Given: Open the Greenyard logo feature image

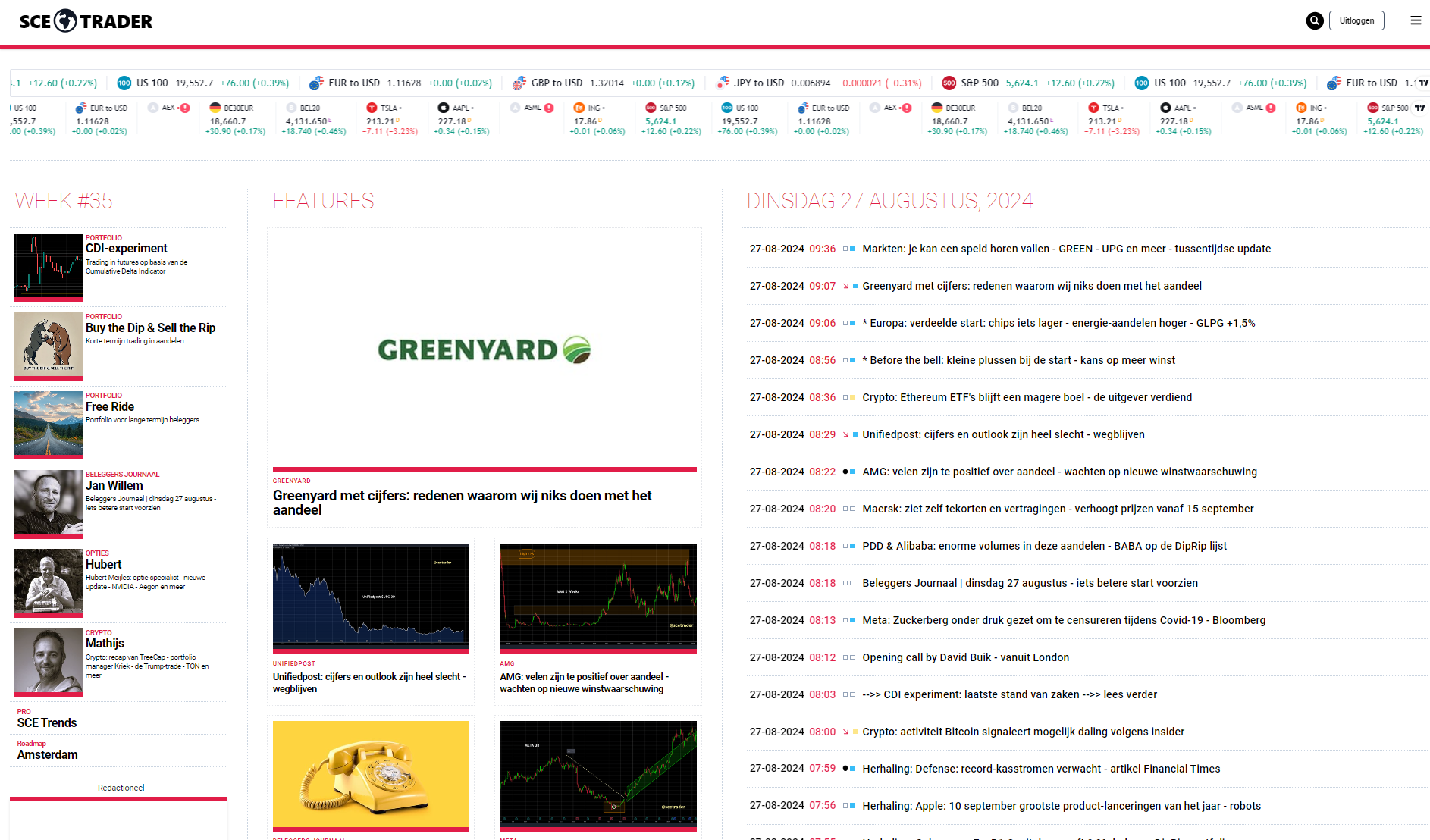Looking at the screenshot, I should point(485,349).
